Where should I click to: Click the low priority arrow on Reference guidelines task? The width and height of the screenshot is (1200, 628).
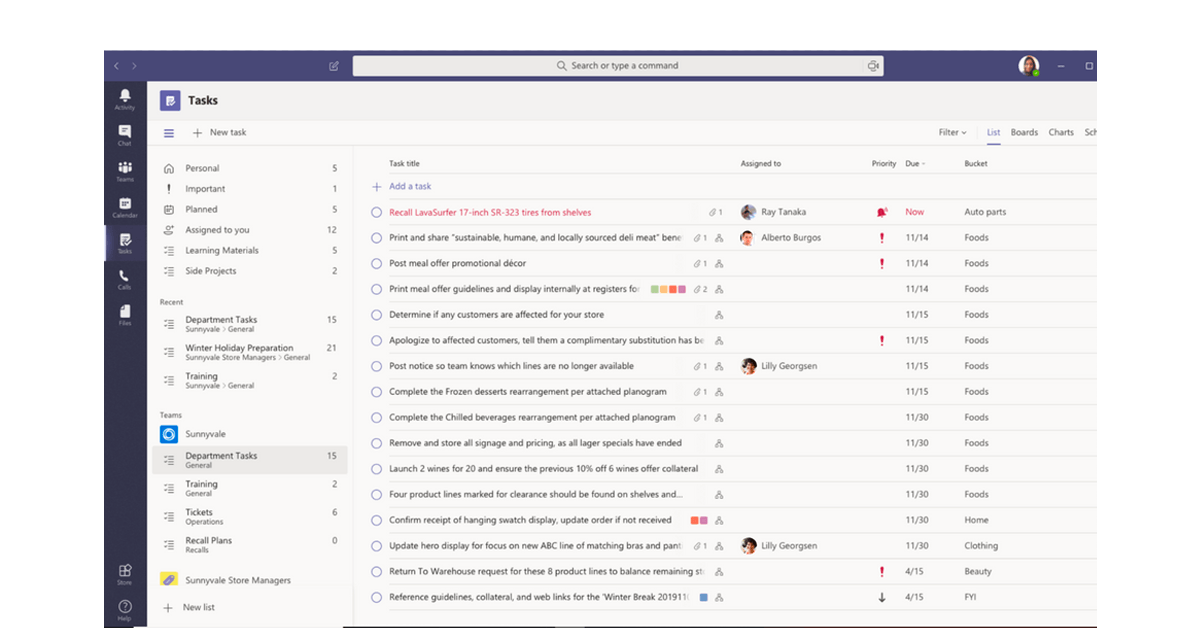tap(882, 597)
